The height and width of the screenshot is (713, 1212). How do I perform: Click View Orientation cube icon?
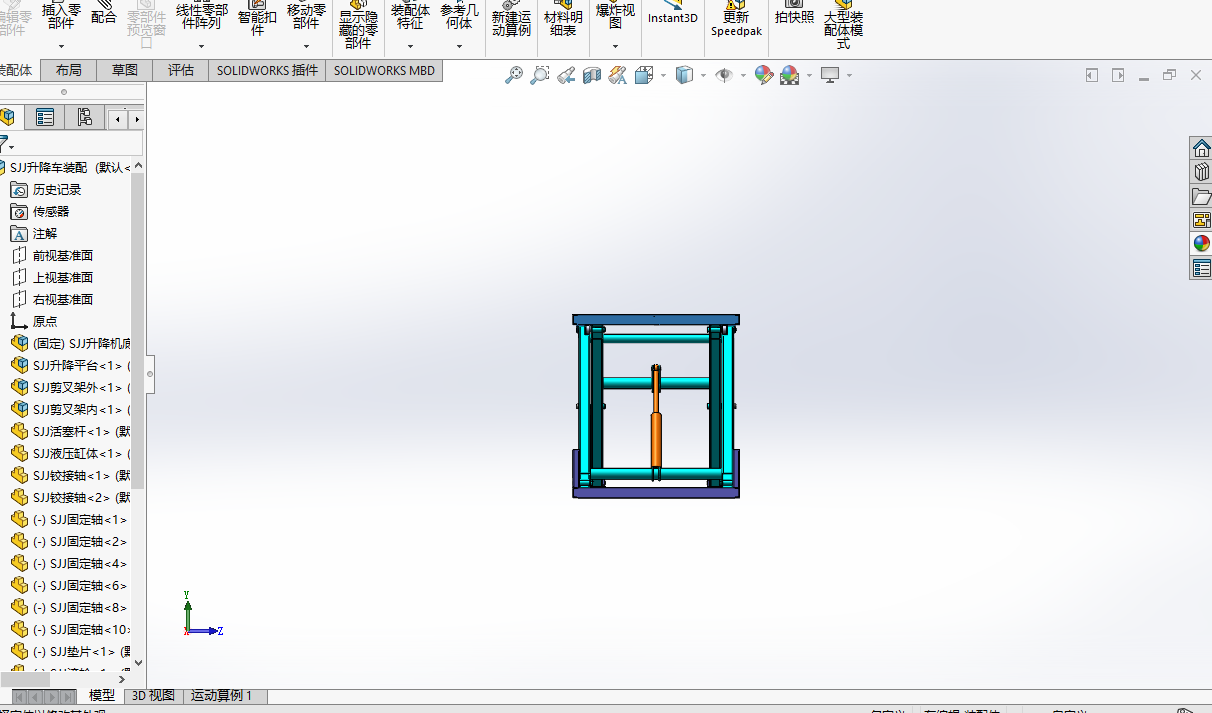pos(644,75)
